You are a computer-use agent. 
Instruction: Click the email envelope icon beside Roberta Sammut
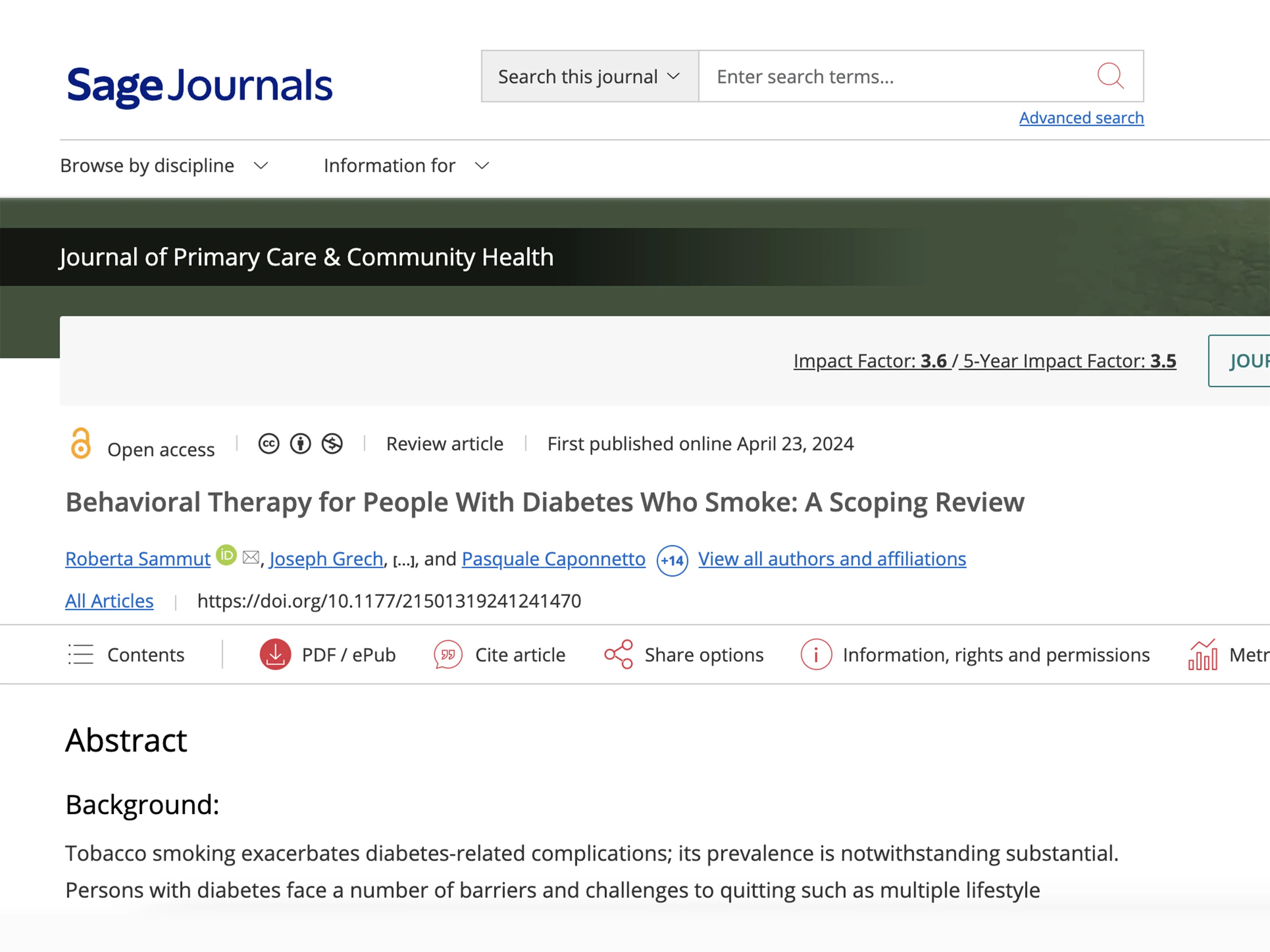pyautogui.click(x=250, y=558)
